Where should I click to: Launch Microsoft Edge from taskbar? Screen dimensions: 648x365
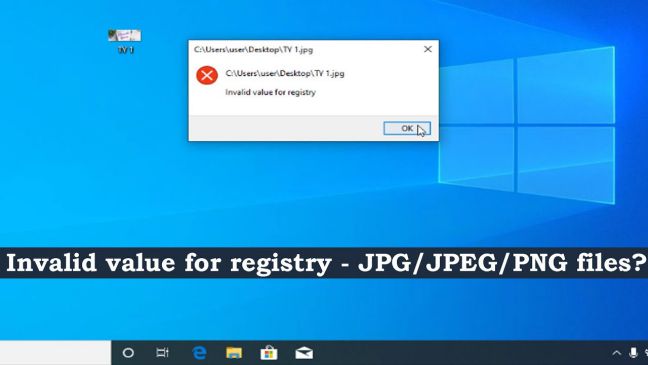coord(199,353)
